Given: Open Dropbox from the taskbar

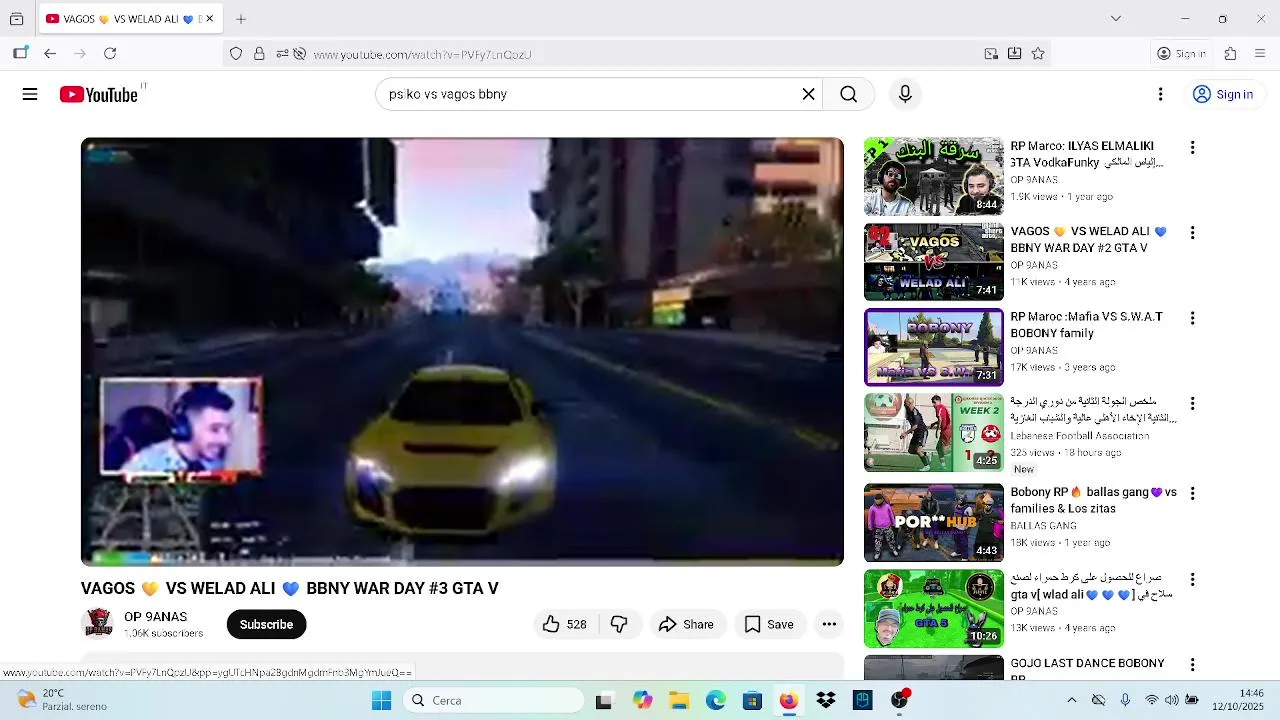Looking at the screenshot, I should [825, 701].
